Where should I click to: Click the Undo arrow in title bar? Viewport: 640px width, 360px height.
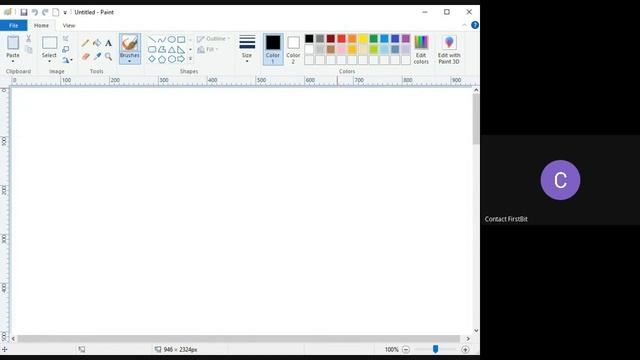(x=35, y=12)
